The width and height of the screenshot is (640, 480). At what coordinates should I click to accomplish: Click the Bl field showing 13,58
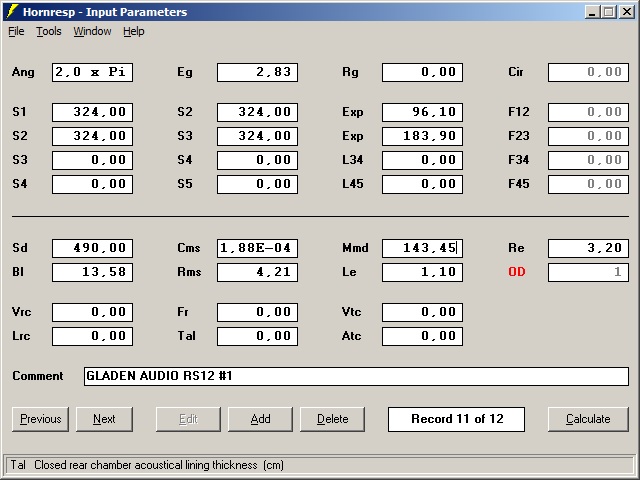coord(92,272)
